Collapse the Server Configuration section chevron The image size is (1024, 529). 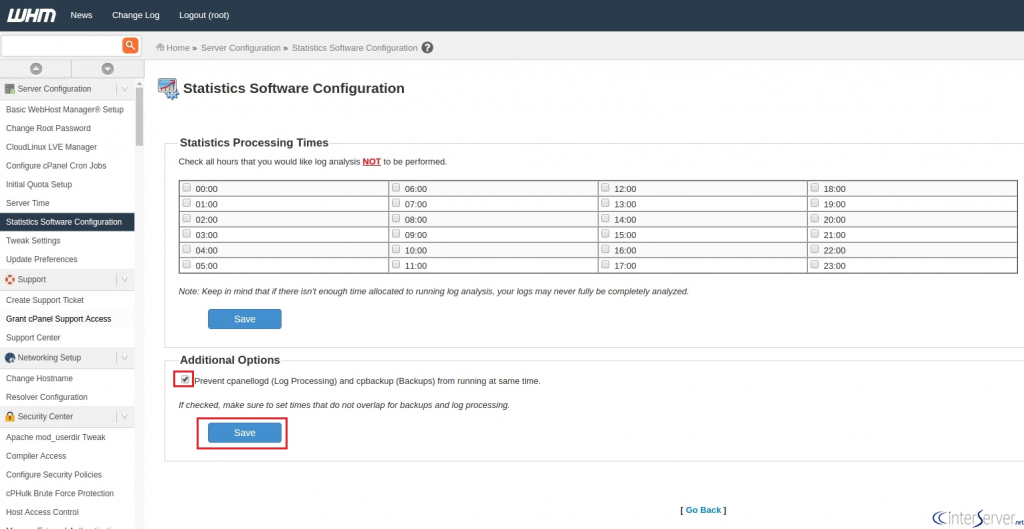pos(125,89)
